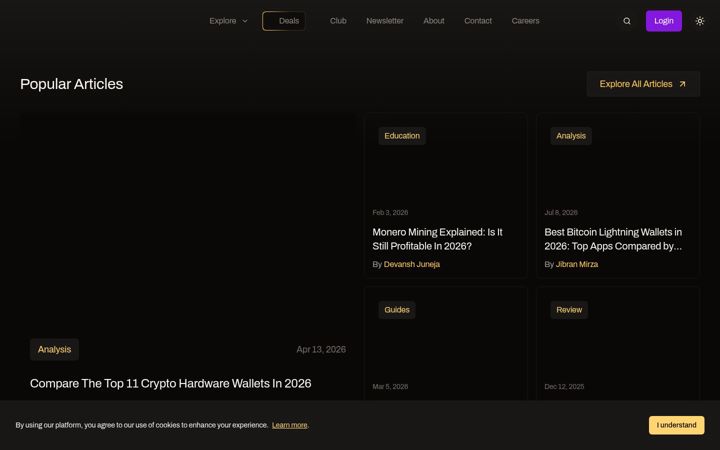Click the Popular Articles heading
This screenshot has width=720, height=450.
72,84
